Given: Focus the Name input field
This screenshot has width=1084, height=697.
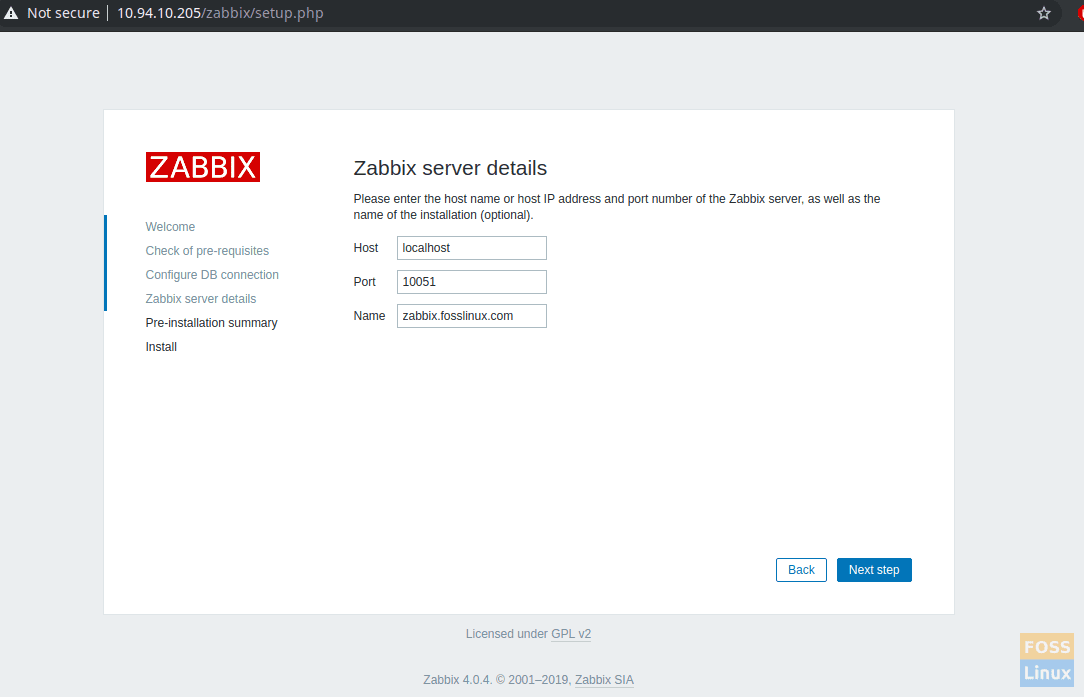Looking at the screenshot, I should click(x=471, y=316).
